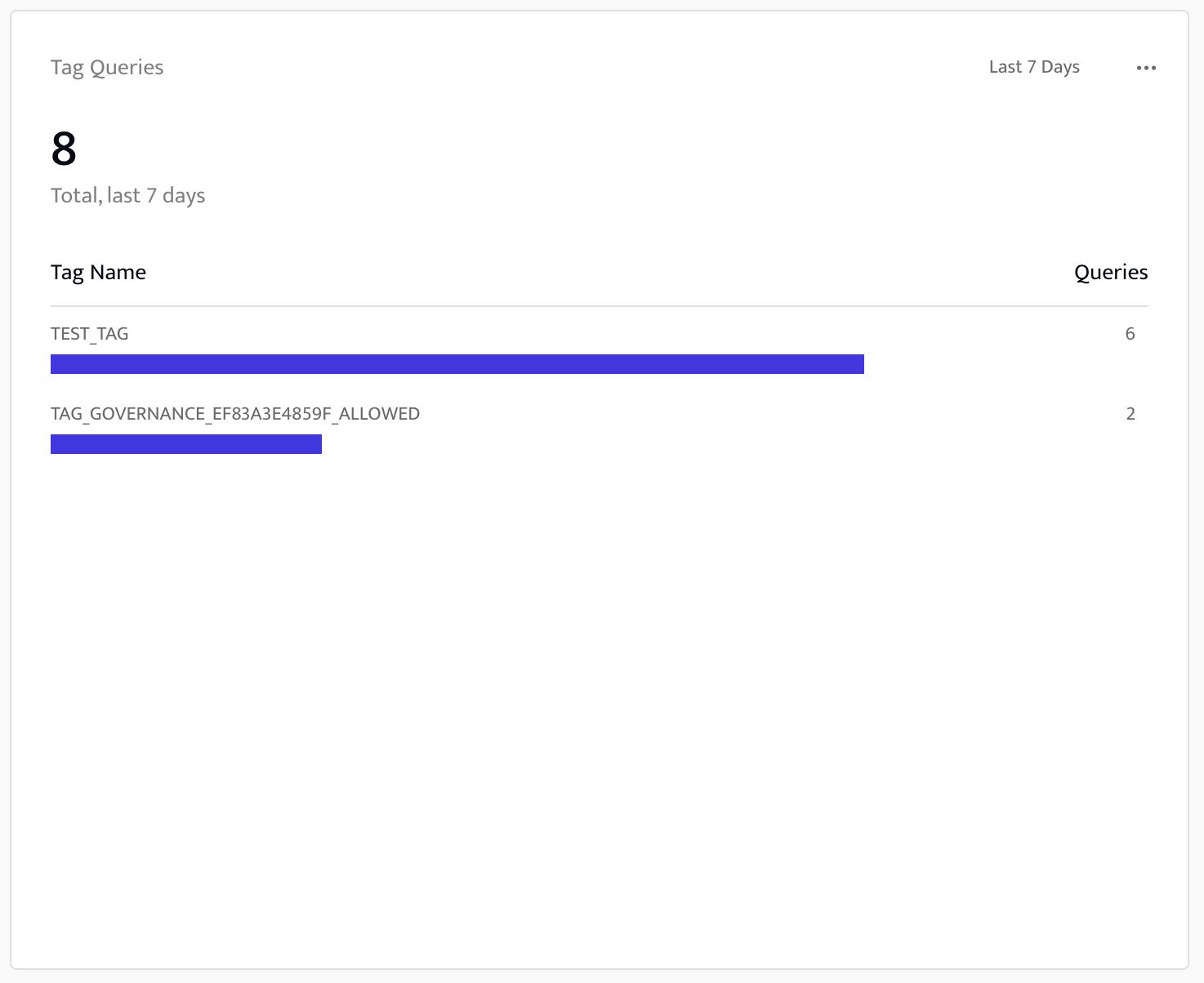This screenshot has height=983, width=1204.
Task: Click the TEST_TAG usage bar
Action: click(x=457, y=363)
